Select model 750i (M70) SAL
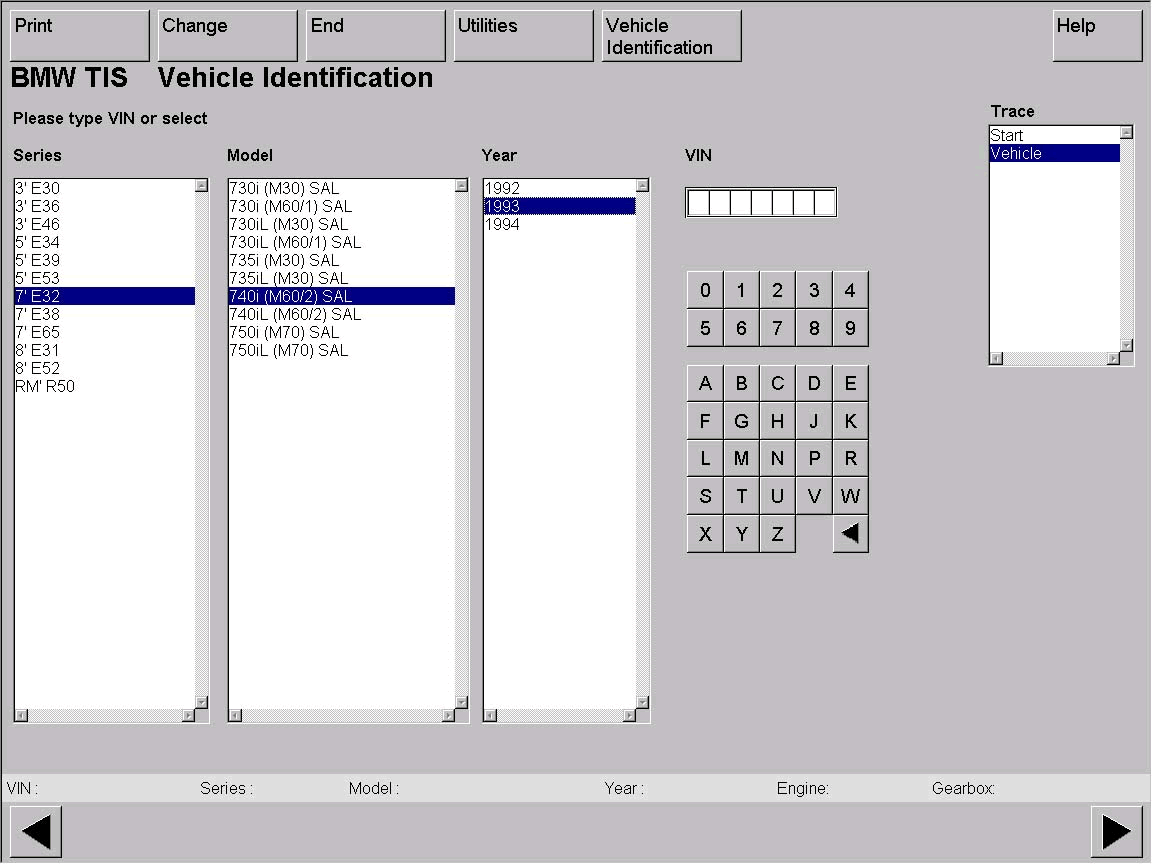This screenshot has height=864, width=1152. click(342, 332)
